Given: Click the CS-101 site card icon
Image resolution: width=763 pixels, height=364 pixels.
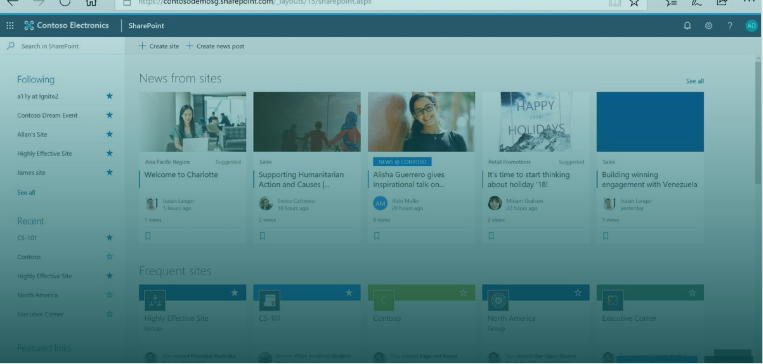Looking at the screenshot, I should tap(270, 301).
